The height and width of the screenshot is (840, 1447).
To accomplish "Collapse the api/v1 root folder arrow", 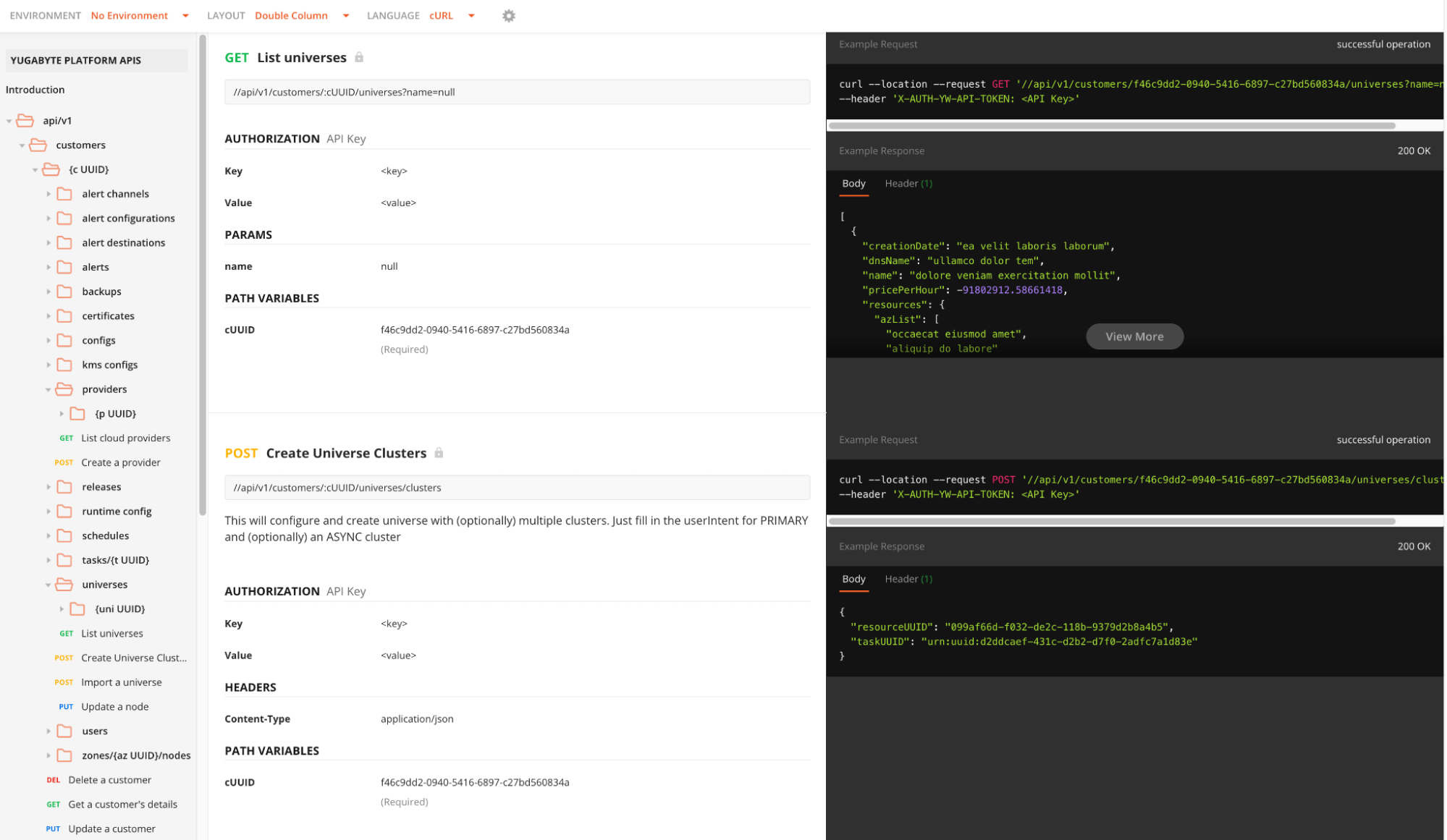I will [x=9, y=121].
